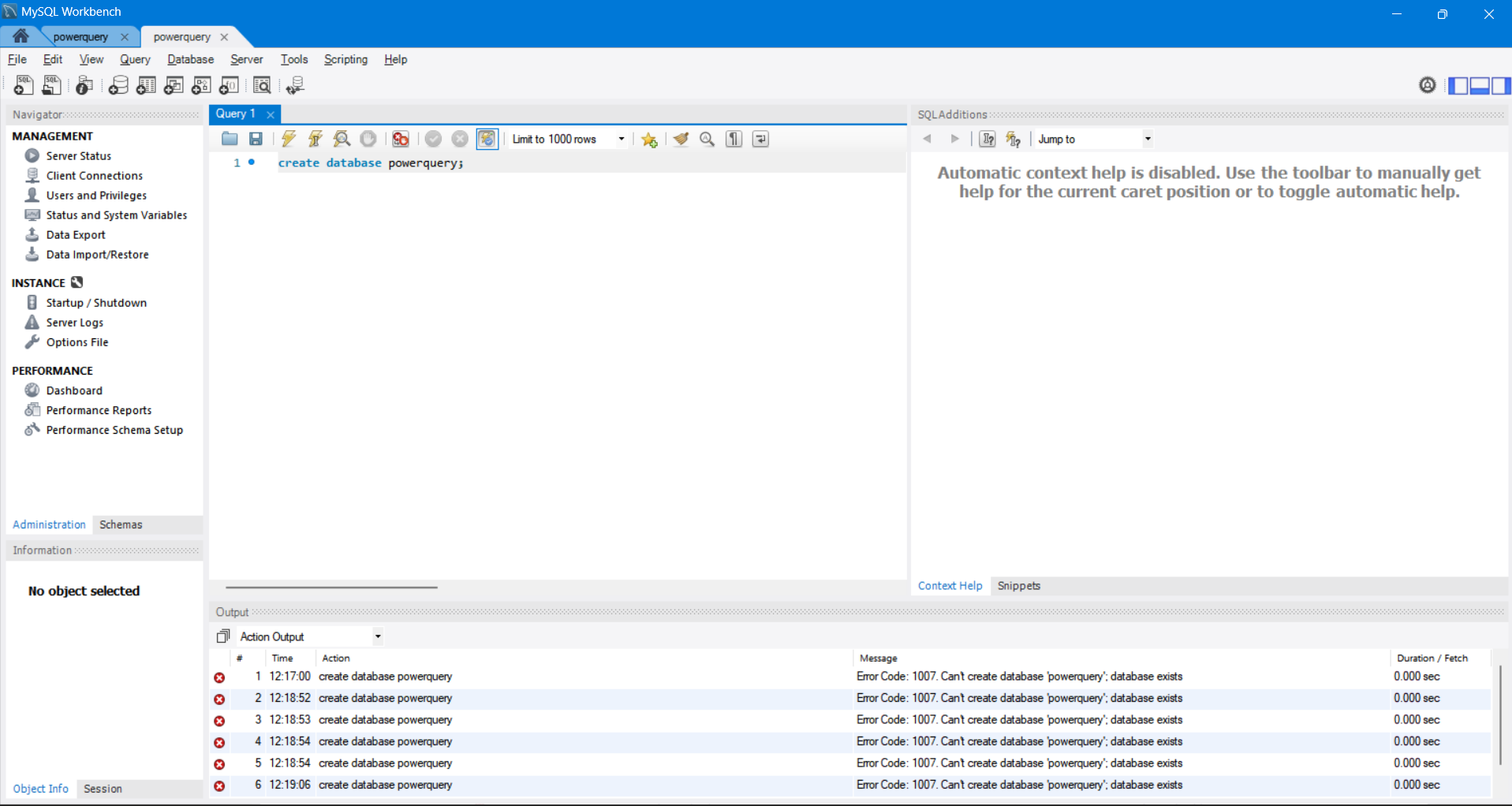Click the Output panel vertical scrollbar
This screenshot has height=806, width=1512.
point(1500,715)
